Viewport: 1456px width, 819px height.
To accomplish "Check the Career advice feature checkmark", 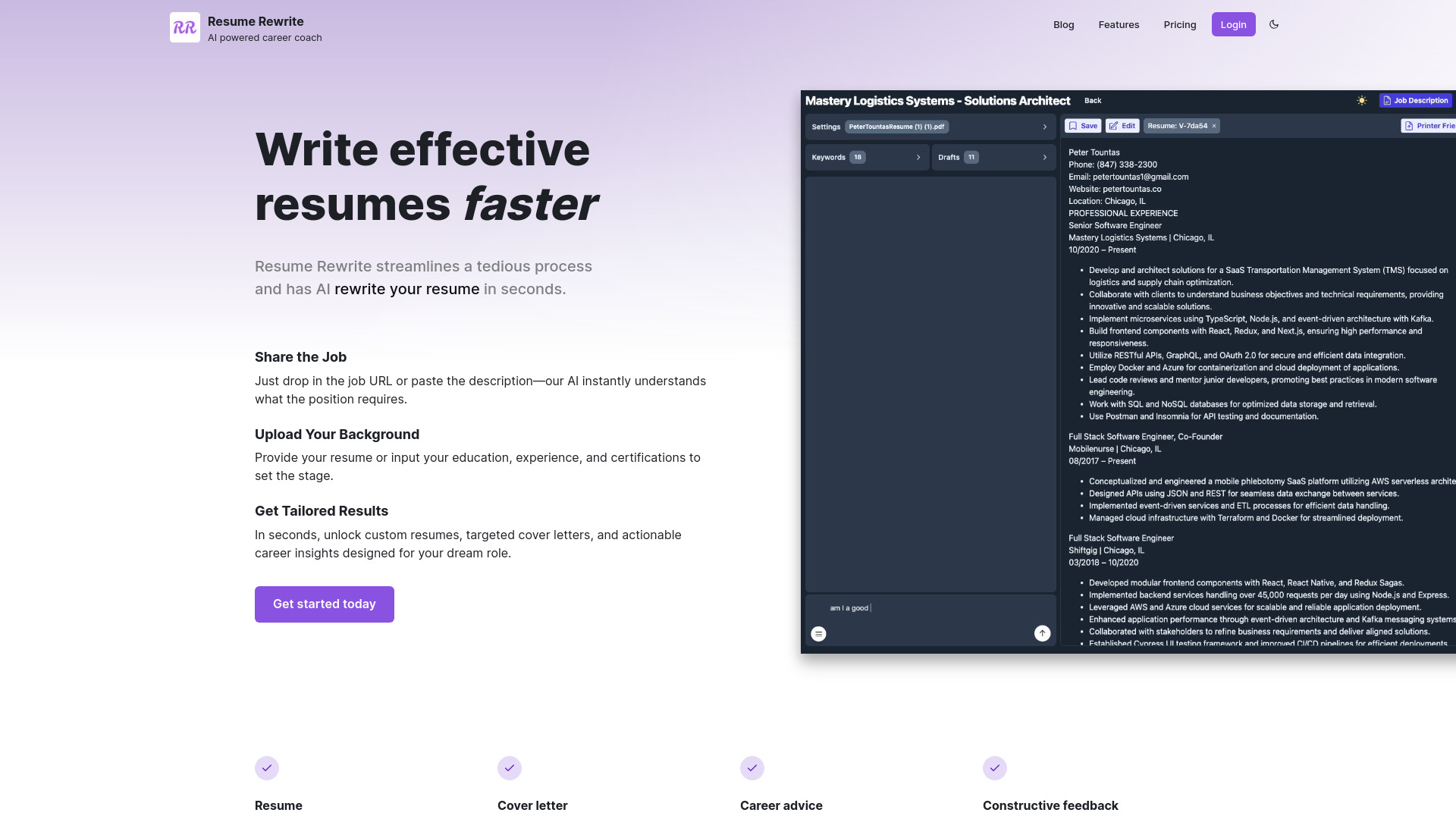I will click(752, 767).
